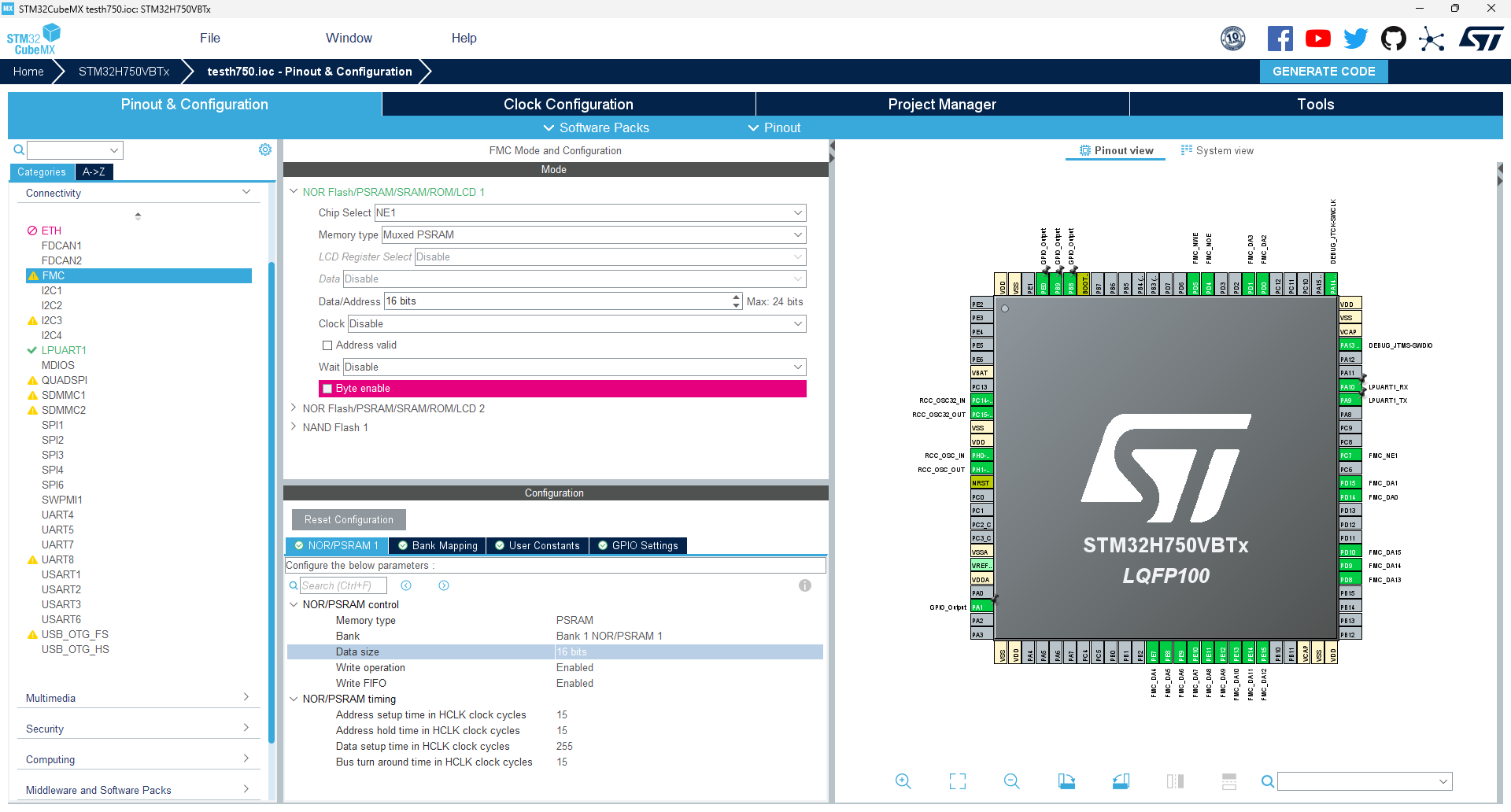Toggle the Byte enable checkbox
The height and width of the screenshot is (812, 1511).
(327, 389)
